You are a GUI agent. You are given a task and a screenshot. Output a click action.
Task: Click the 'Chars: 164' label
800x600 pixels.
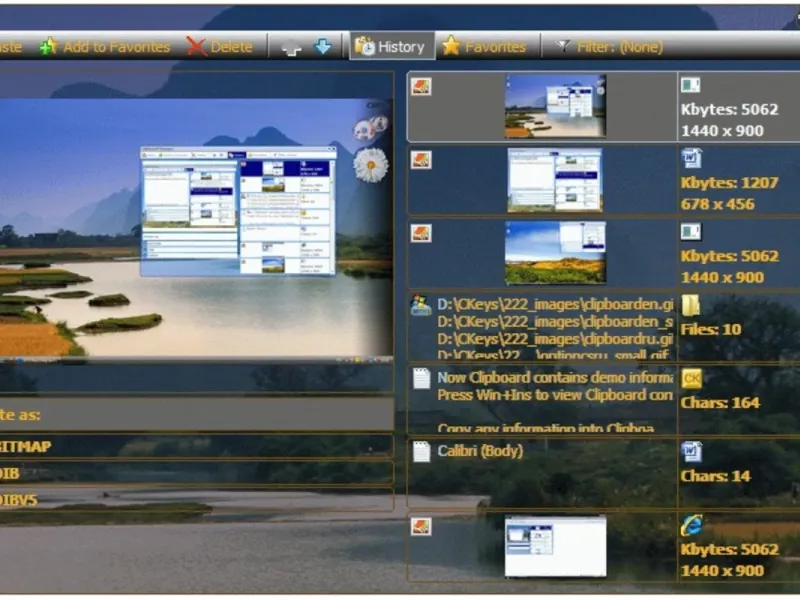(720, 403)
